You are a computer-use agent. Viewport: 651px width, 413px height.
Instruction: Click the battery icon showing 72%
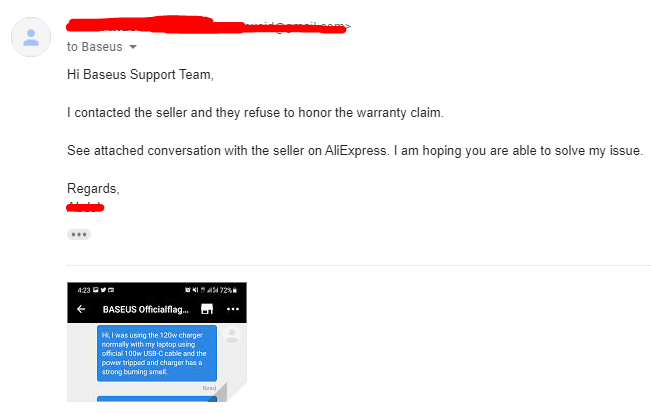235,290
